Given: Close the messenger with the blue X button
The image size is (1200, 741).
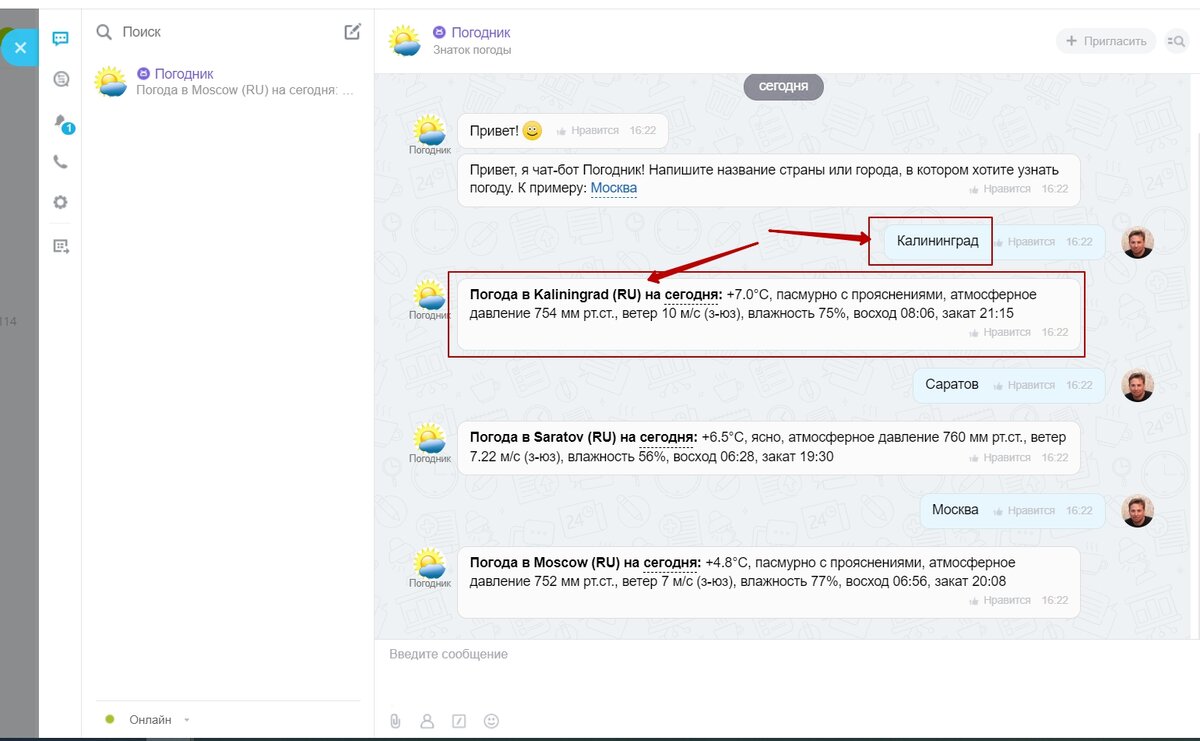Looking at the screenshot, I should pyautogui.click(x=19, y=47).
